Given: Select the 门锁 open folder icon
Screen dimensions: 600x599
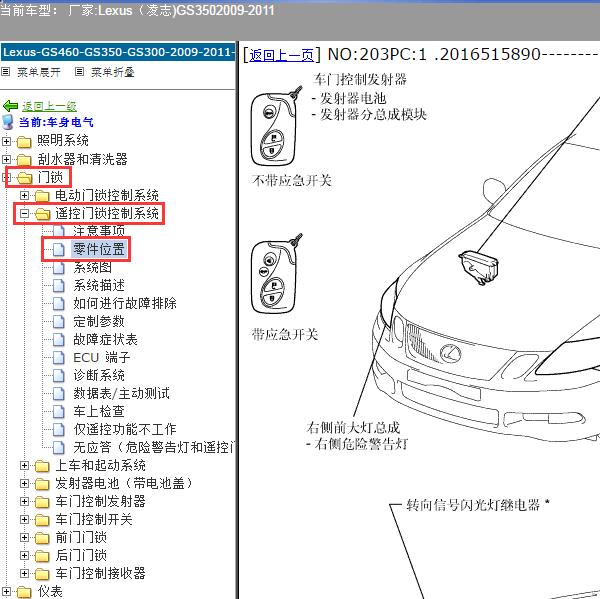Looking at the screenshot, I should pyautogui.click(x=25, y=178).
